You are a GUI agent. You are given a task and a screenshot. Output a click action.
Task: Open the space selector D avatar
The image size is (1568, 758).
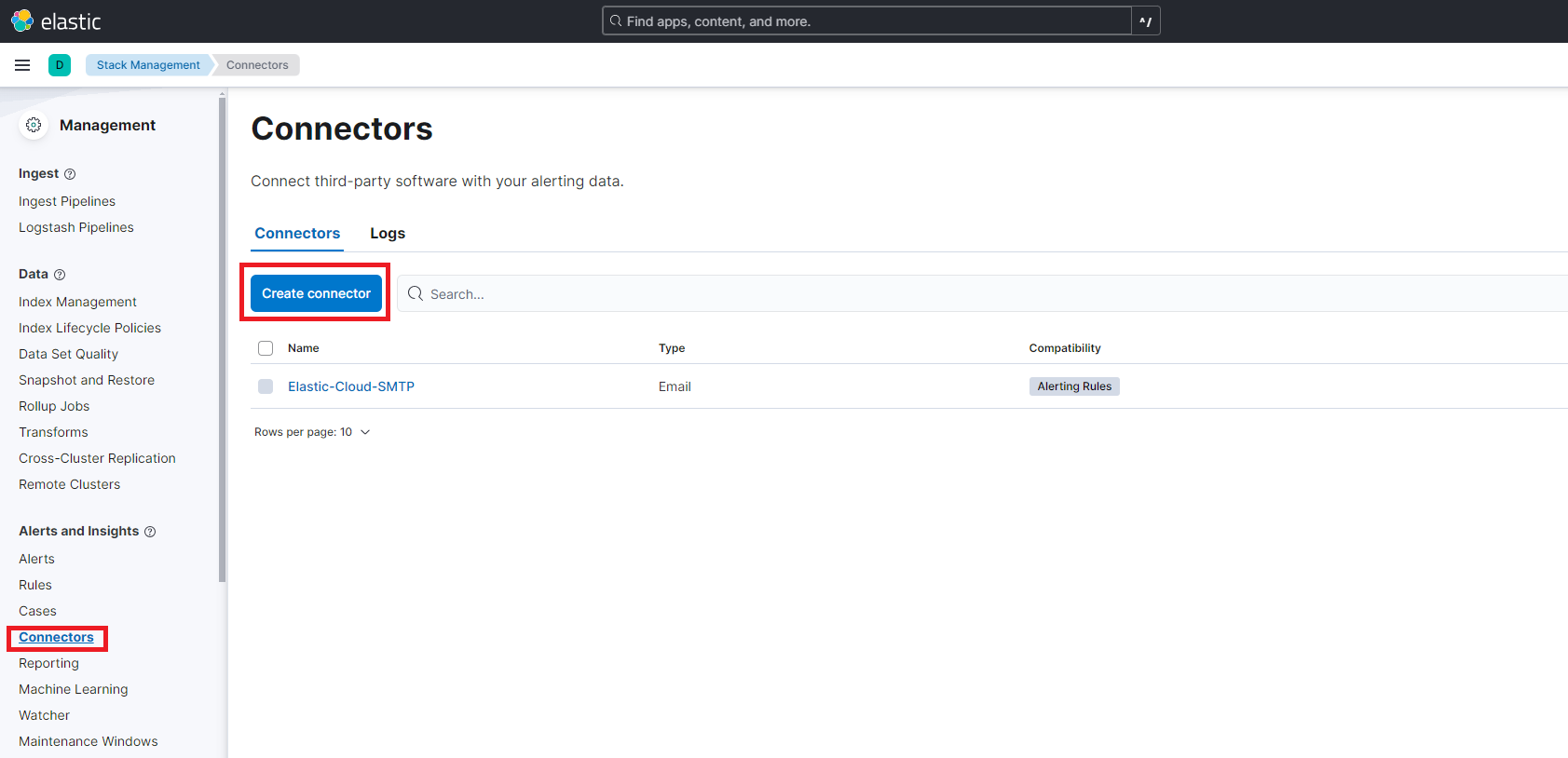[60, 65]
